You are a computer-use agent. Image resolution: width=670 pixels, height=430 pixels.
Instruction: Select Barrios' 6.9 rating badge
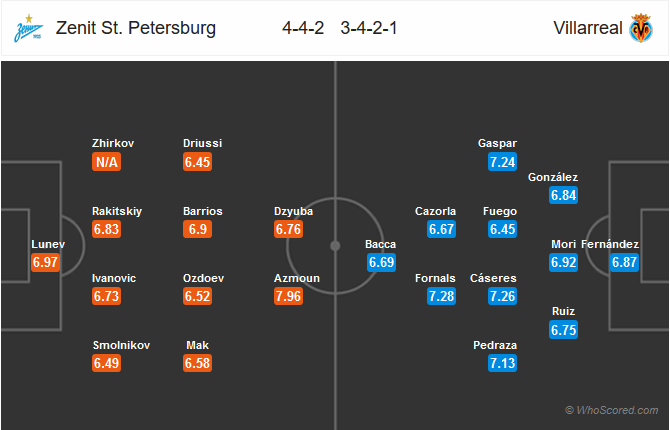pos(197,229)
